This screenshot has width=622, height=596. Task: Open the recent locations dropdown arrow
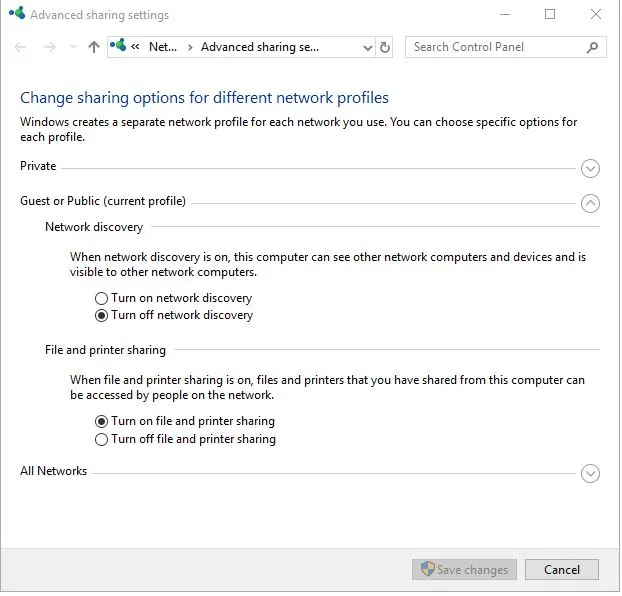click(x=73, y=47)
